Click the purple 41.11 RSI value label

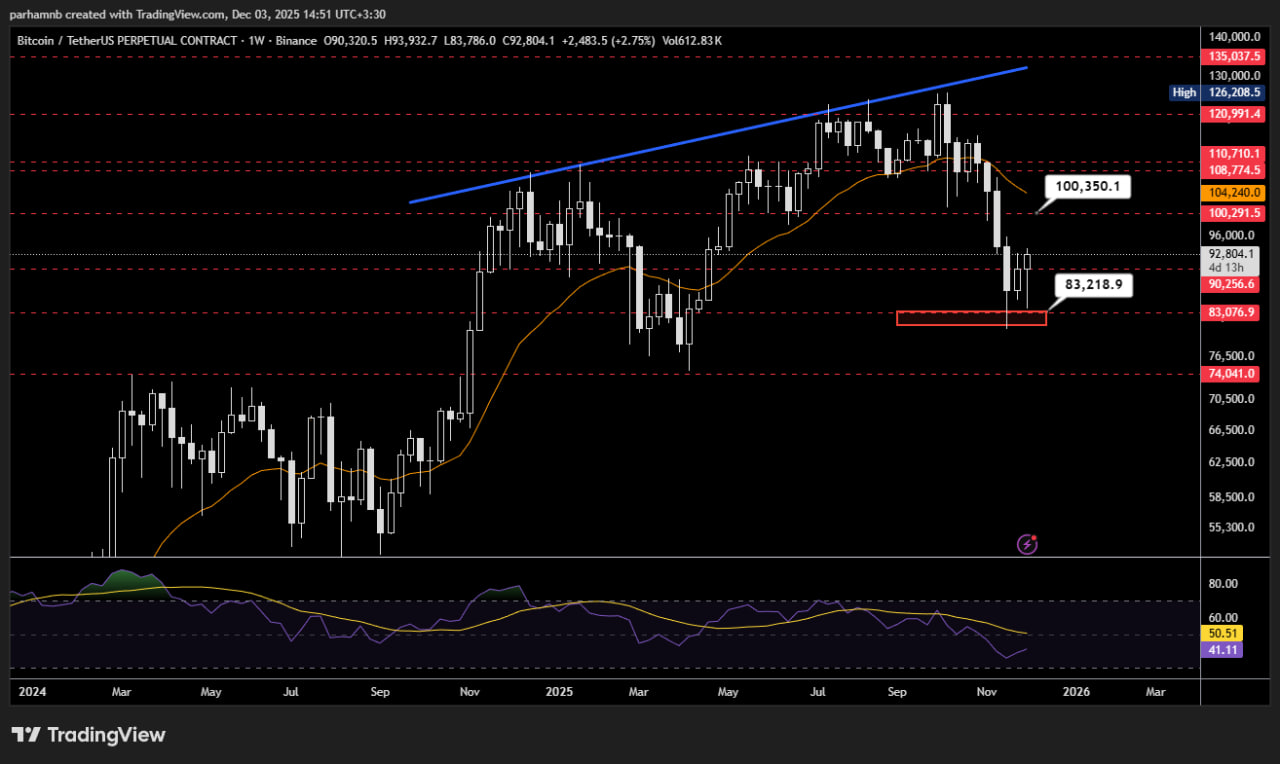[x=1224, y=650]
